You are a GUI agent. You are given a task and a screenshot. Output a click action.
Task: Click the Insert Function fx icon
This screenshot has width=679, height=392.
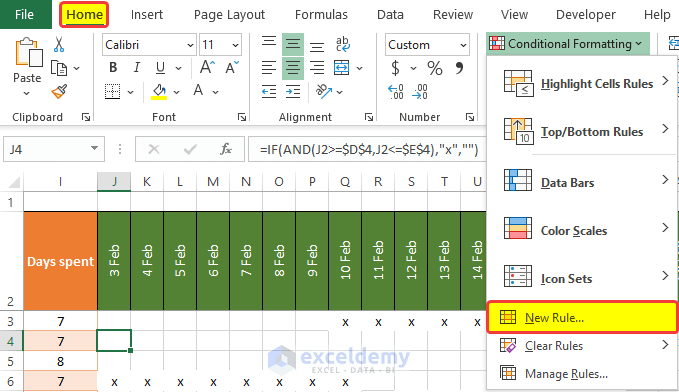(226, 149)
